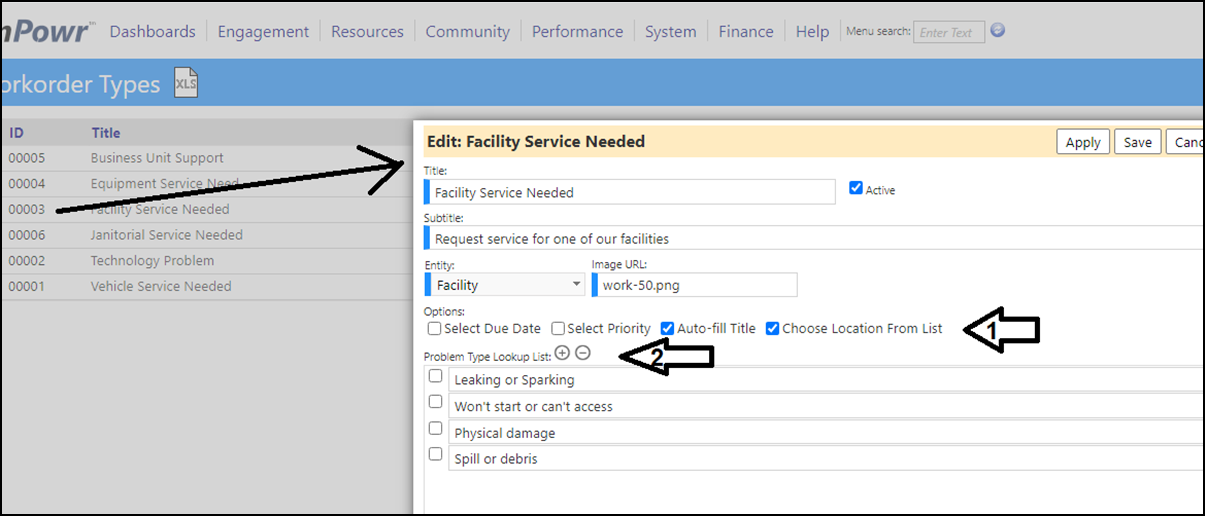
Task: Remove item with minus icon near Problem Type Lookup
Action: 583,352
